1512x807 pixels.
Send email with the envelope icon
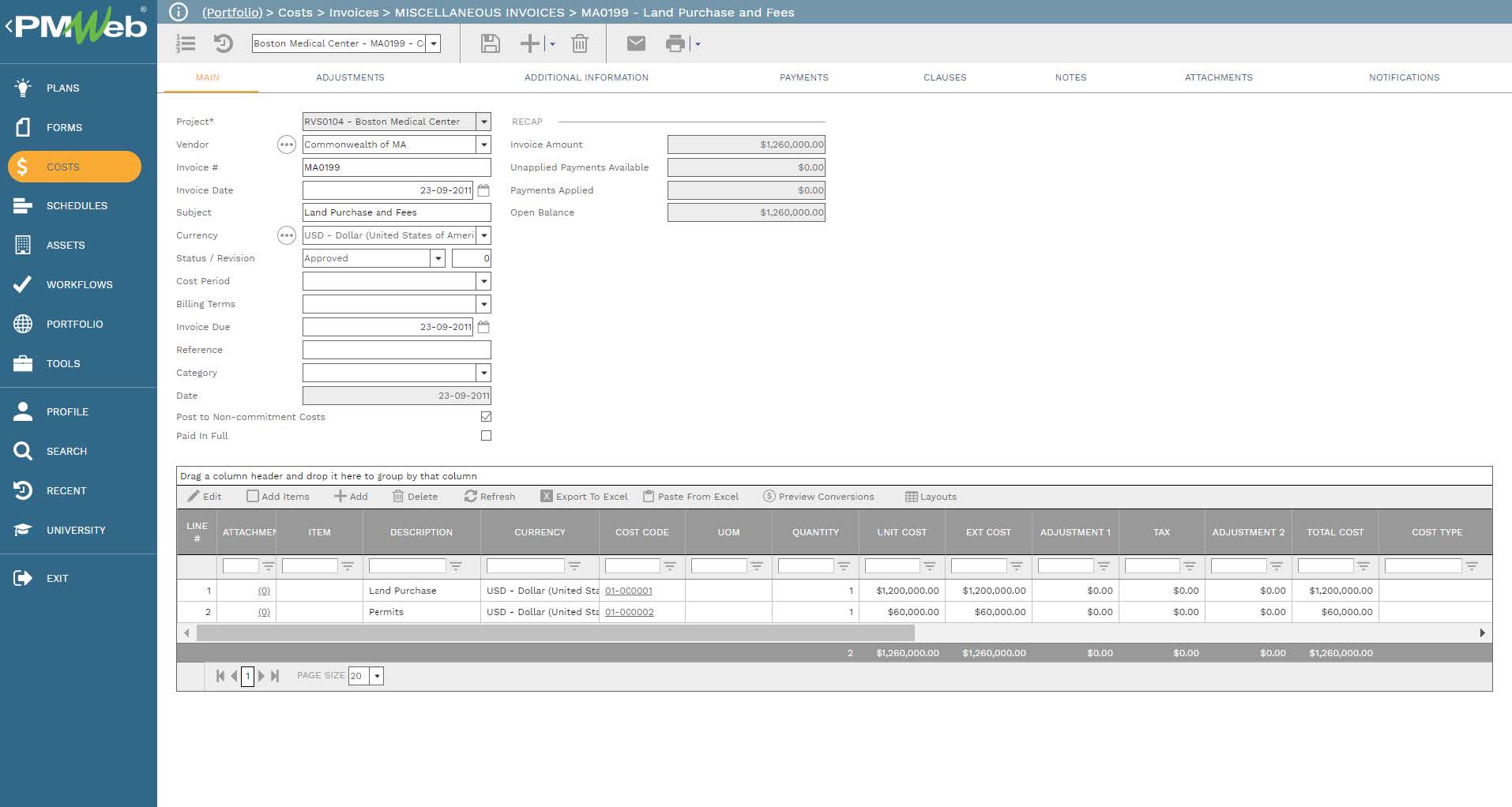[636, 43]
